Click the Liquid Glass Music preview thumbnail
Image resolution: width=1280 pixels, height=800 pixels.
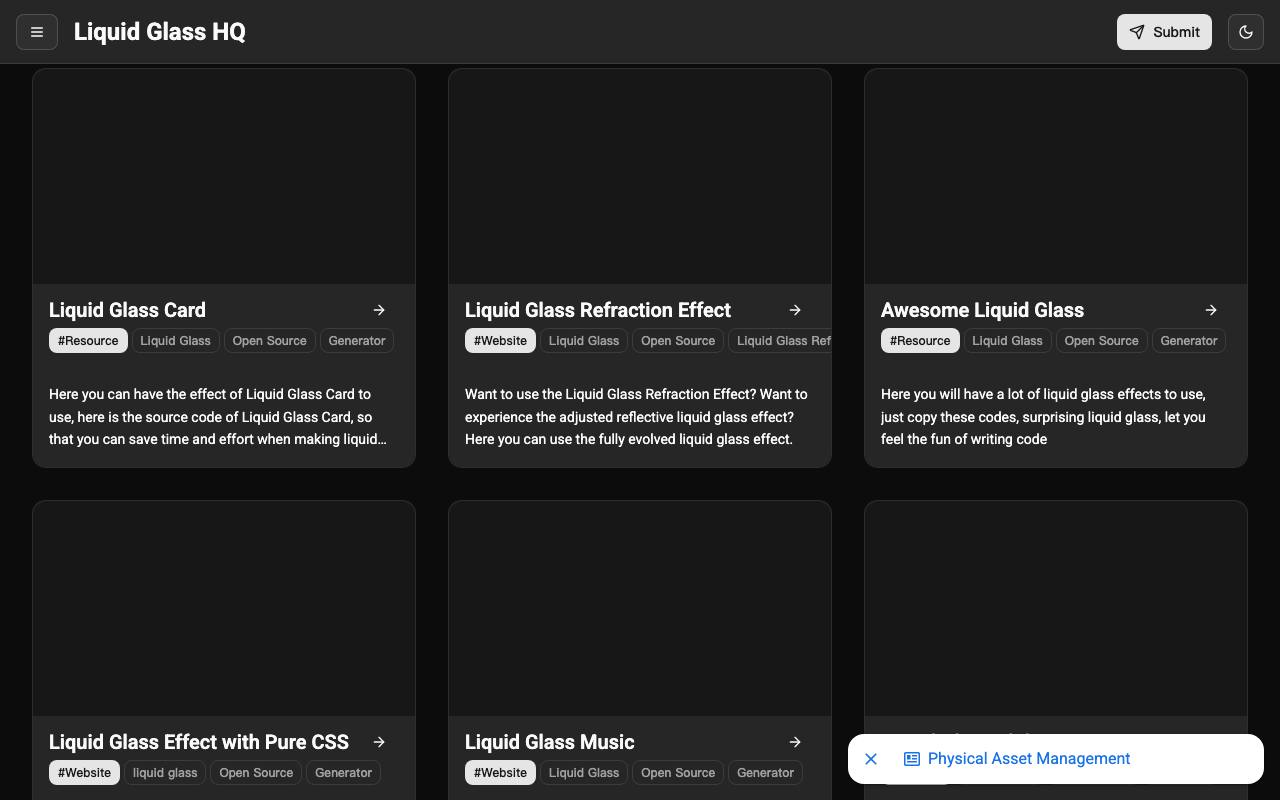tap(640, 608)
